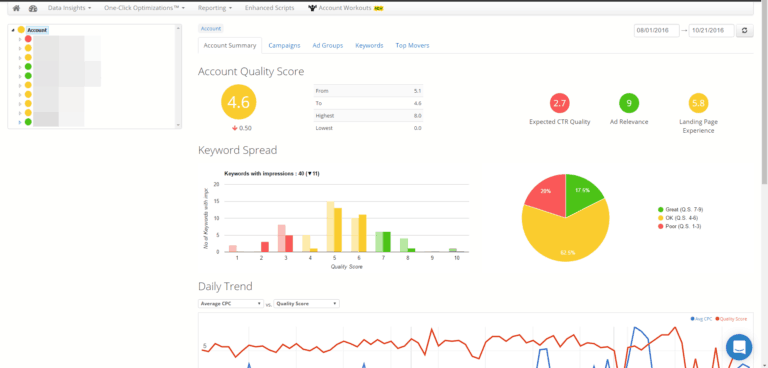Click the Account breadcrumb link
This screenshot has width=768, height=368.
(211, 29)
